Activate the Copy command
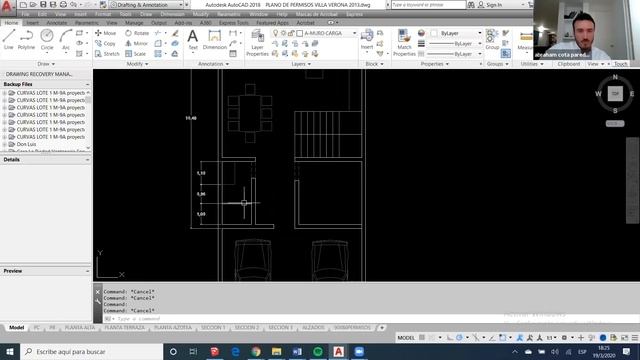This screenshot has width=640, height=360. 105,43
